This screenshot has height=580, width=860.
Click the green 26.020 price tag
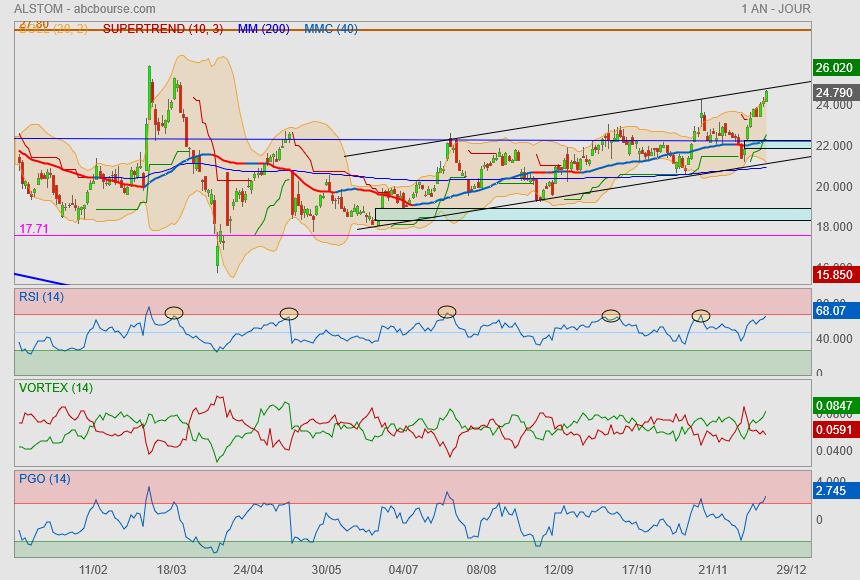click(834, 68)
